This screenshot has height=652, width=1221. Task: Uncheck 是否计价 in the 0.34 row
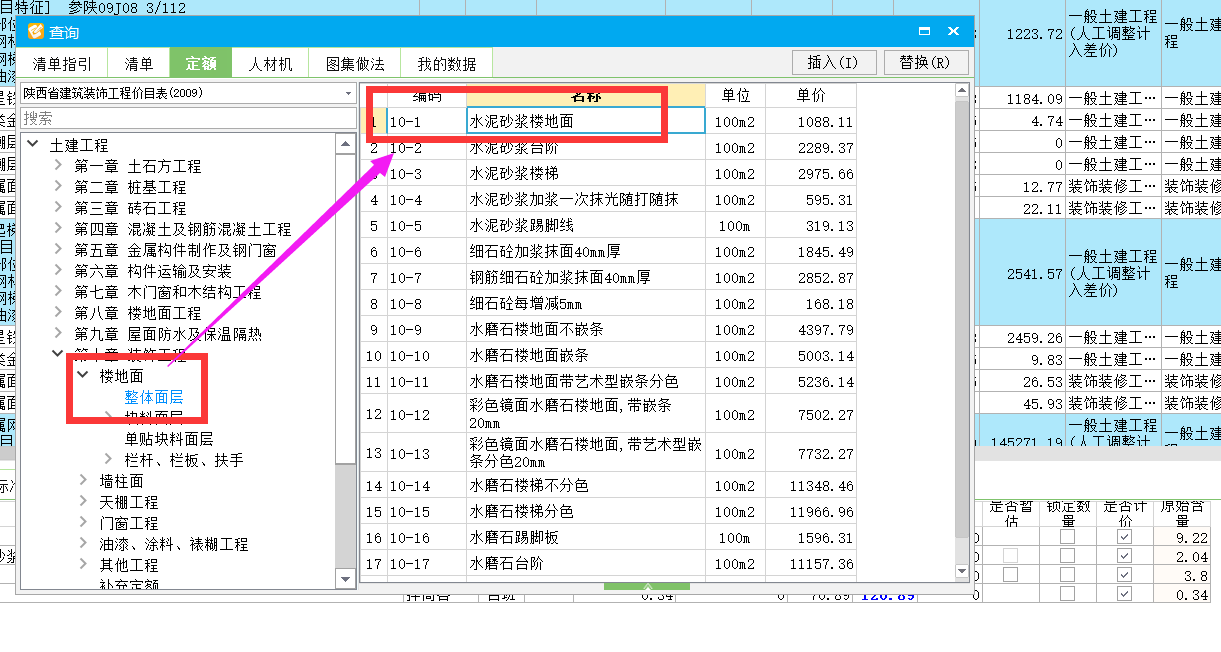(1125, 594)
